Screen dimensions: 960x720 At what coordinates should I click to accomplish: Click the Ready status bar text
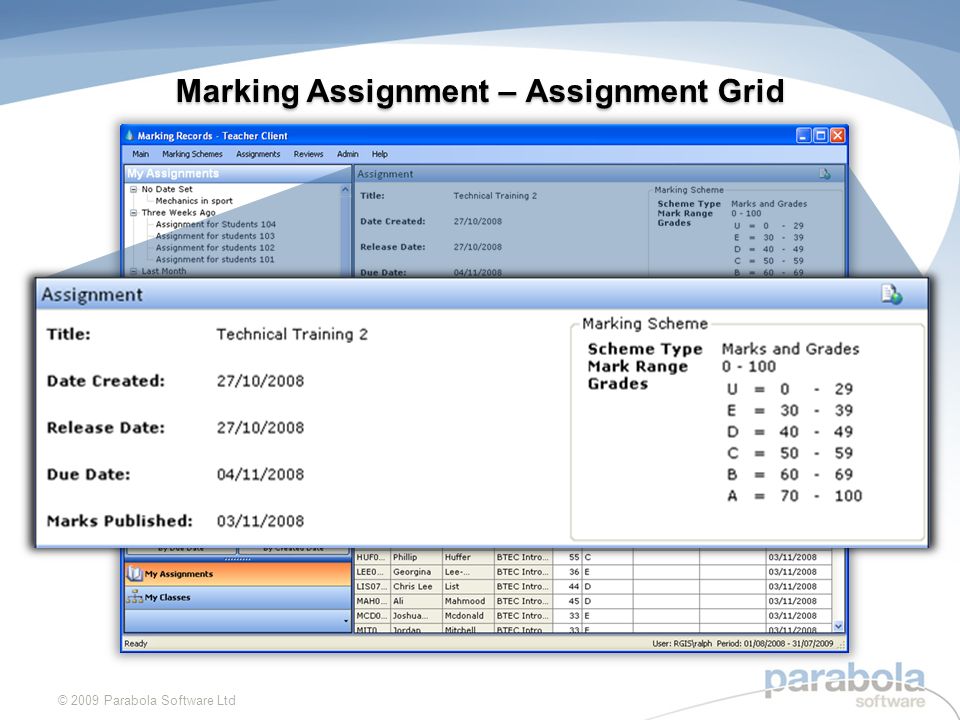coord(136,644)
